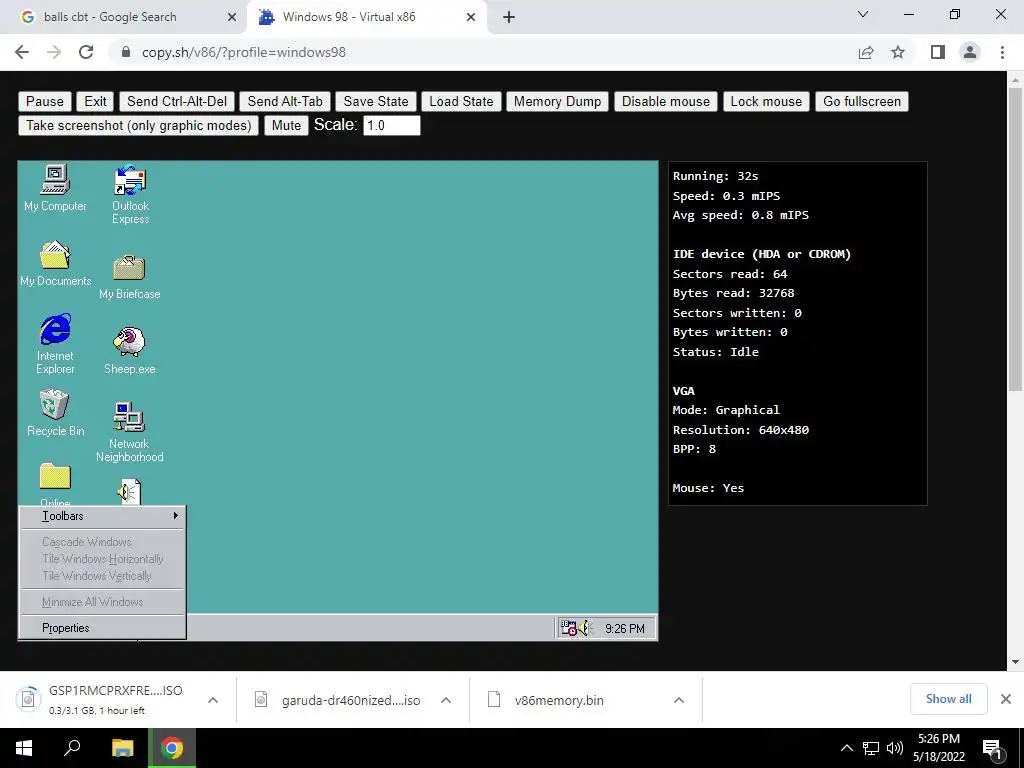Show hidden system tray icons
The image size is (1024, 768).
(846, 748)
